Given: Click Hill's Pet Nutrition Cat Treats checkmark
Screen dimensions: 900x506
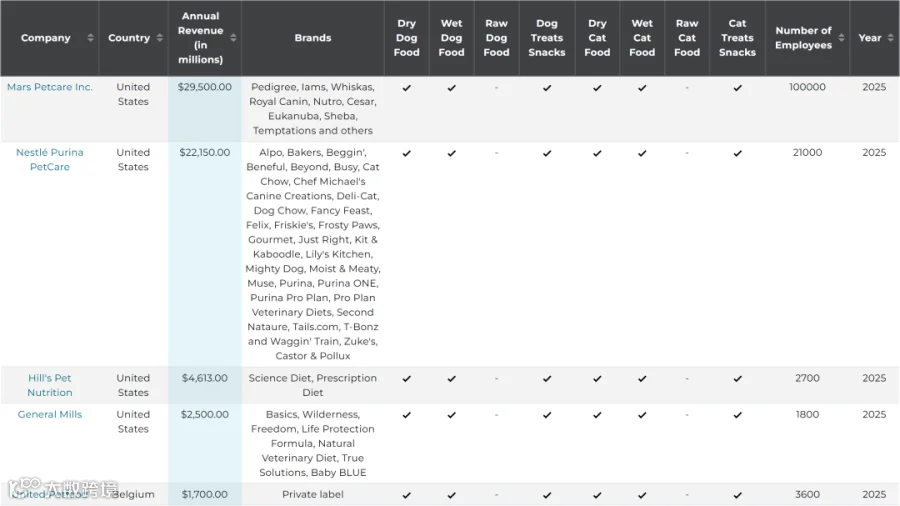Looking at the screenshot, I should 738,379.
